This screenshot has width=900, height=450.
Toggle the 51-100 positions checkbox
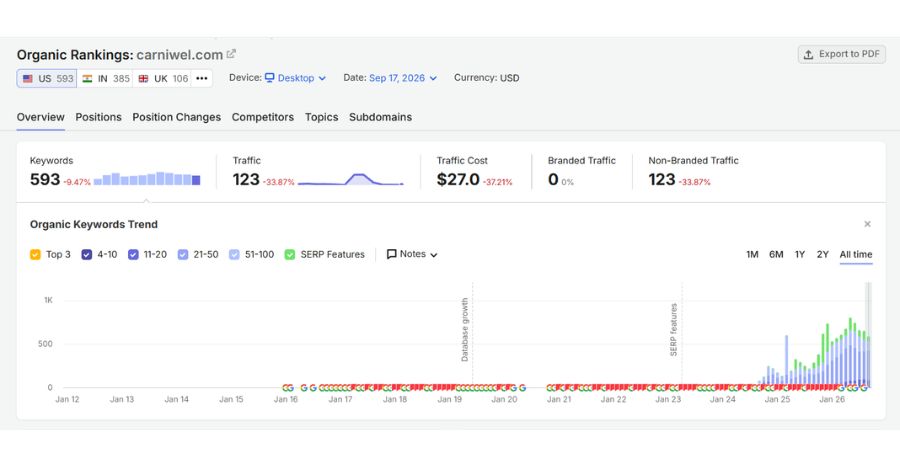(234, 254)
